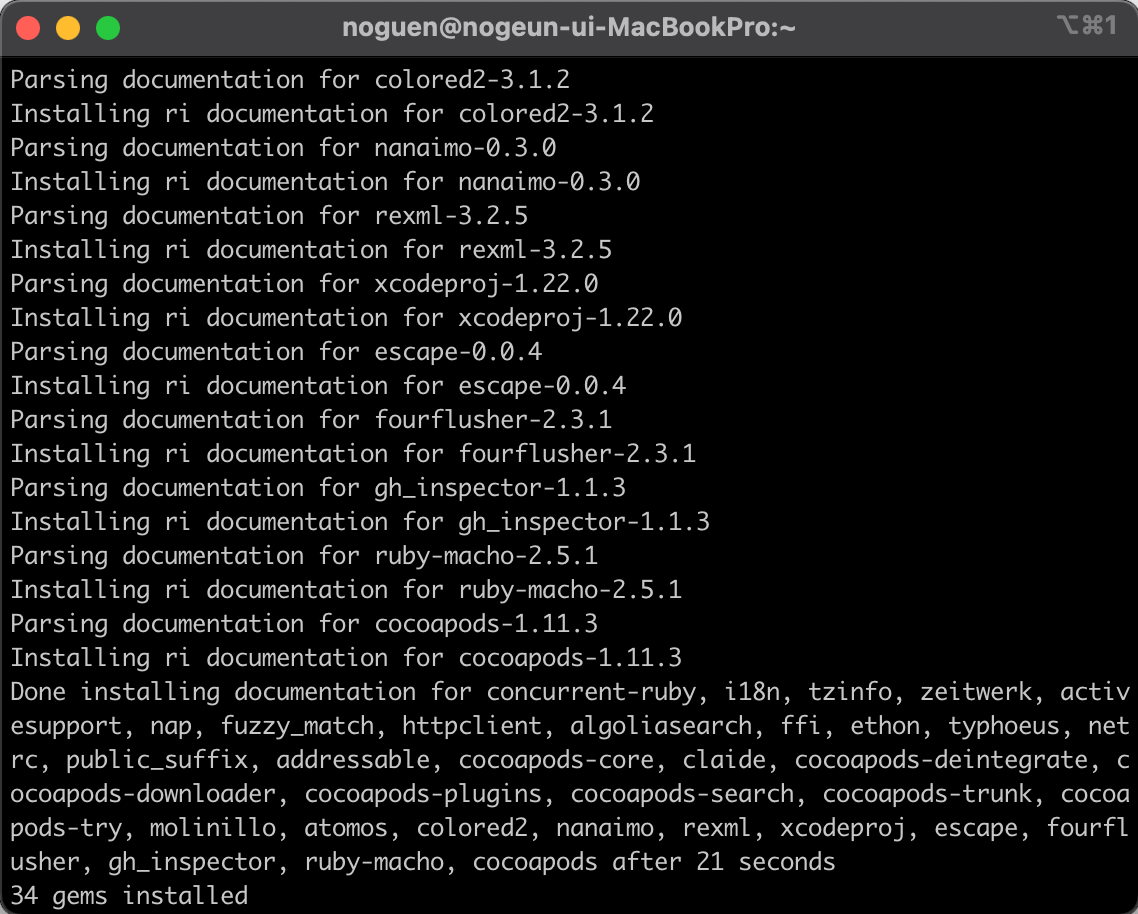Screen dimensions: 1138x914
Task: Click the word 'cocoapods-core' in the gem list
Action: click(x=556, y=760)
